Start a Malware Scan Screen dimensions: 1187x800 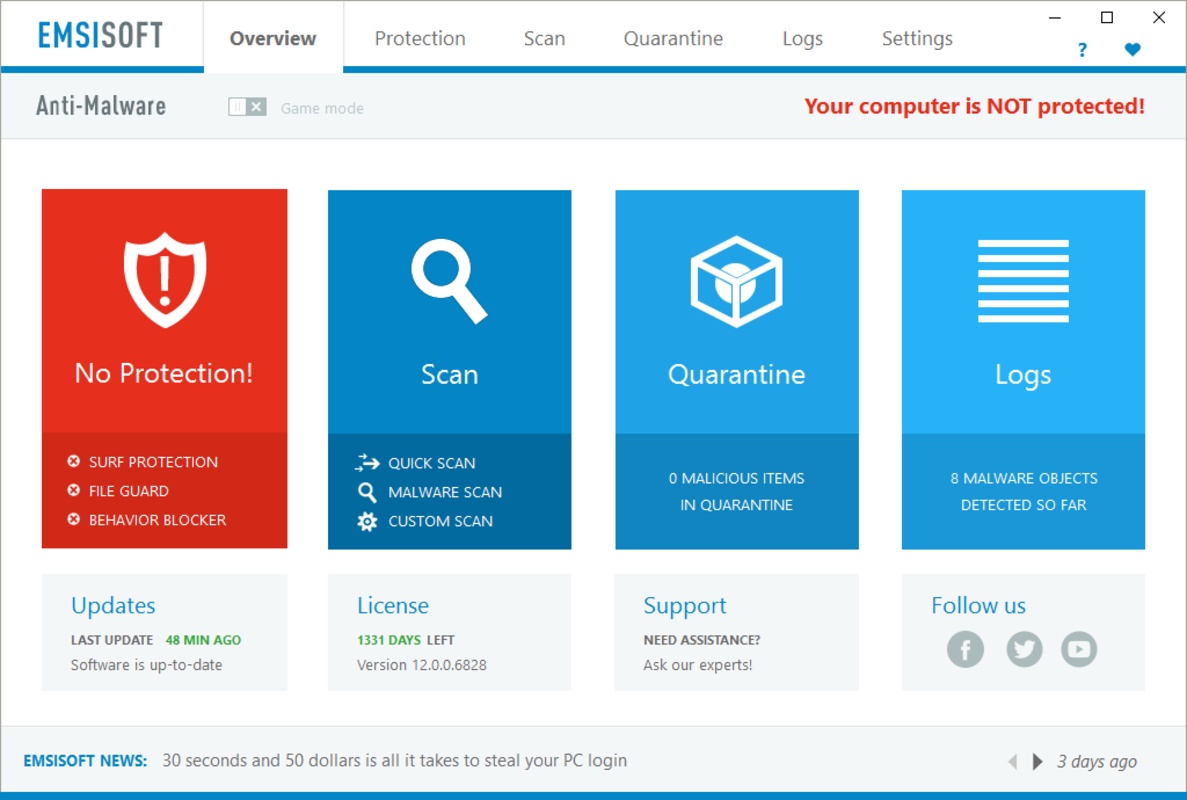[445, 492]
